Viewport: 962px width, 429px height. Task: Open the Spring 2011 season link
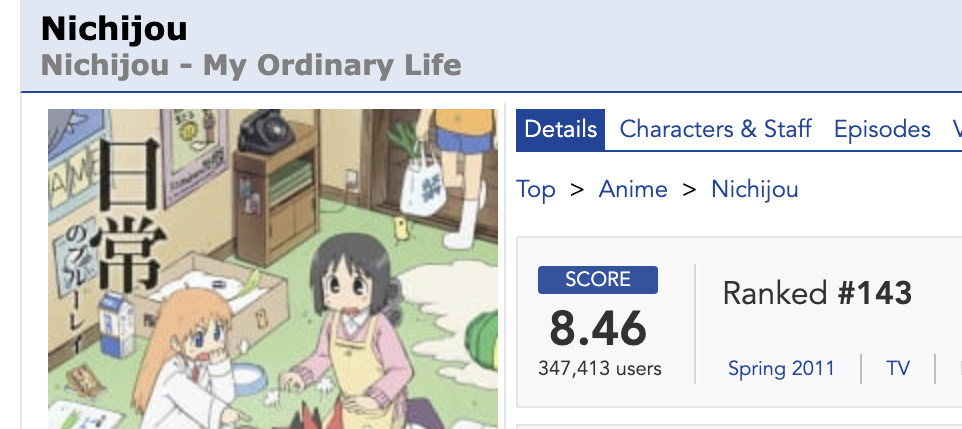781,368
